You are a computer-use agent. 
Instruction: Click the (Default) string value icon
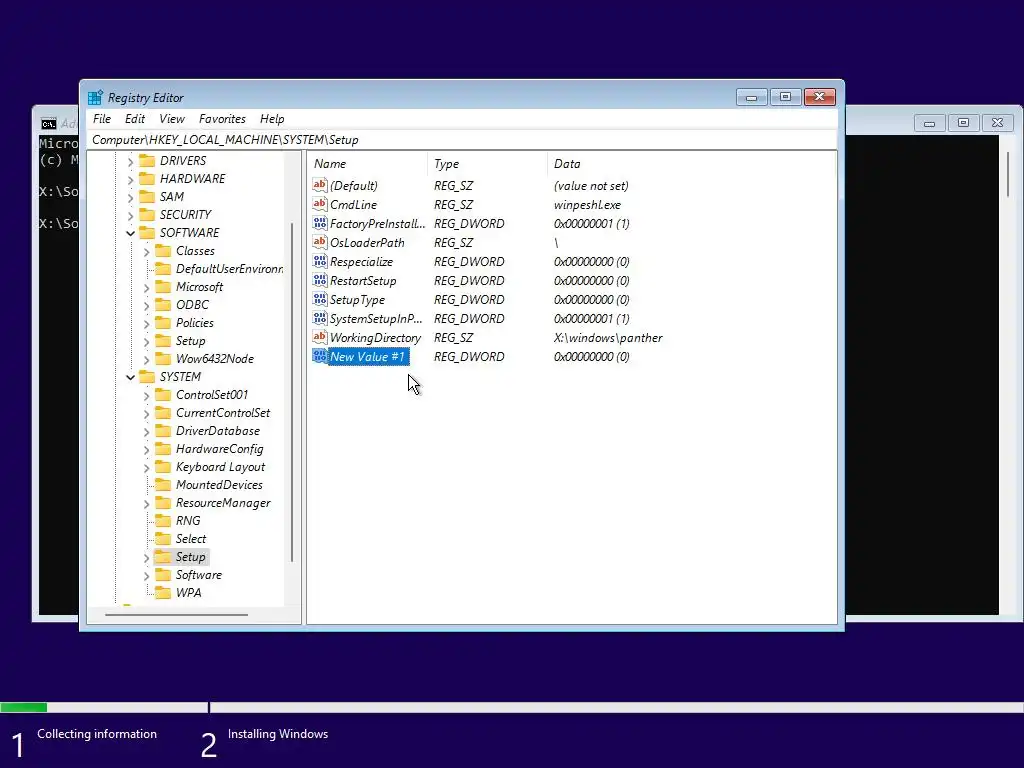[x=319, y=185]
